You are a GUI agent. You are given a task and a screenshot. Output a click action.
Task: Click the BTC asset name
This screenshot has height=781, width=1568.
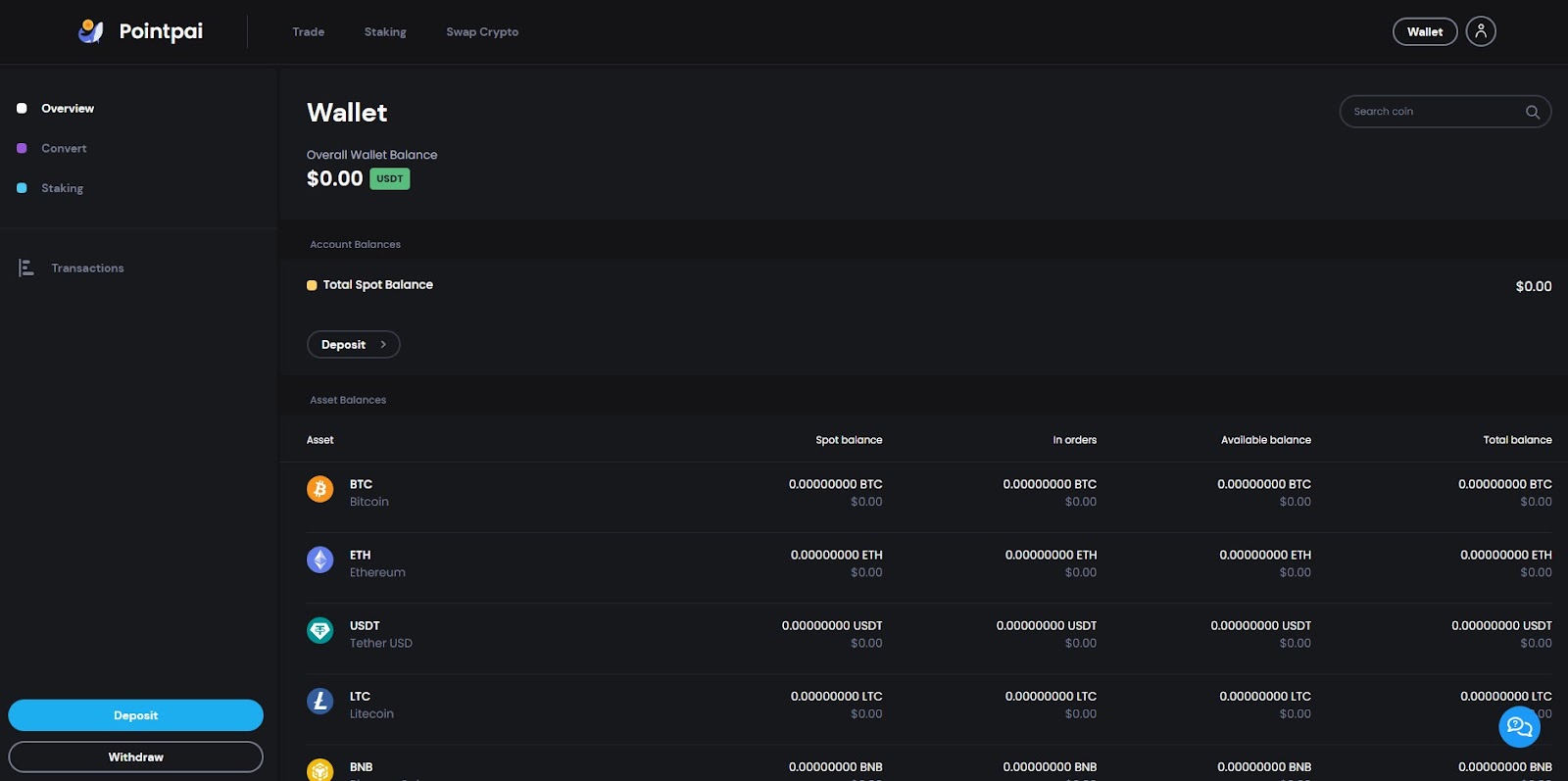click(361, 484)
